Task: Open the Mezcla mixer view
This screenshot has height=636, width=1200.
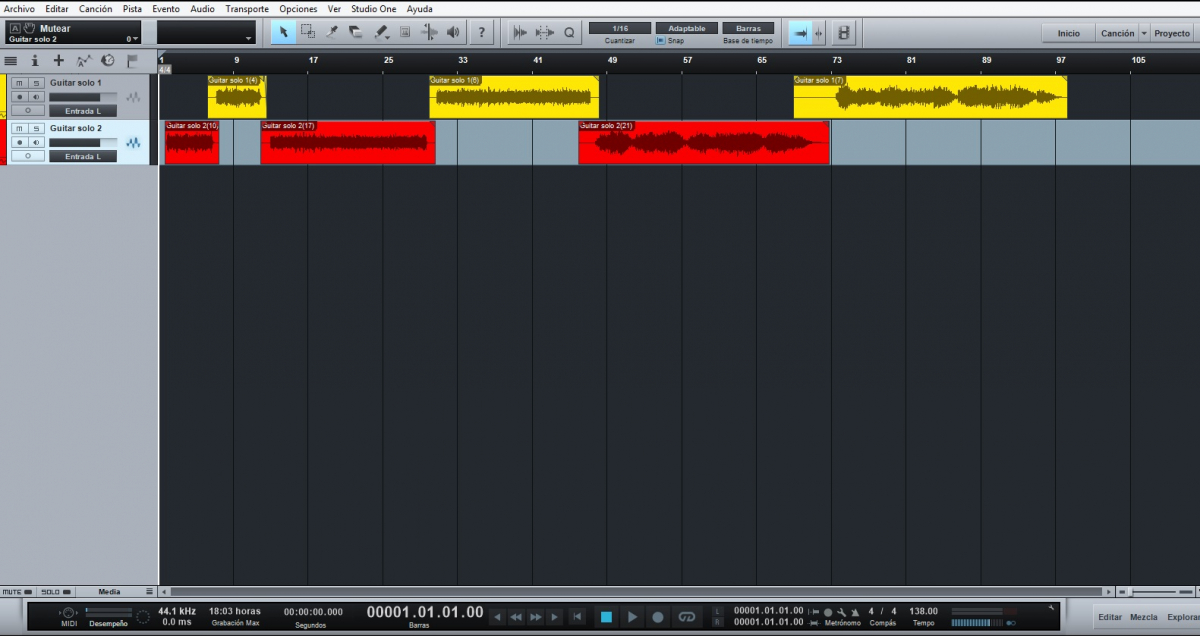Action: point(1143,617)
